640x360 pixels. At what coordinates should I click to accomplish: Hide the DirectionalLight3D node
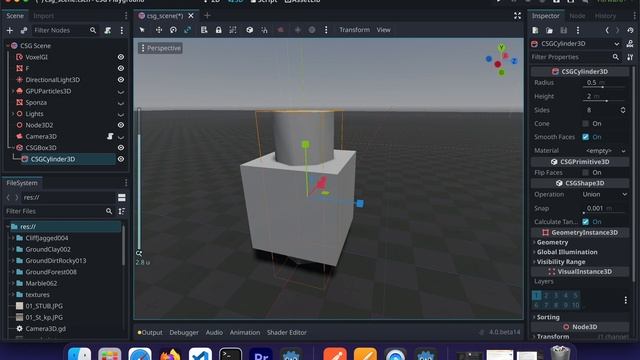(121, 80)
